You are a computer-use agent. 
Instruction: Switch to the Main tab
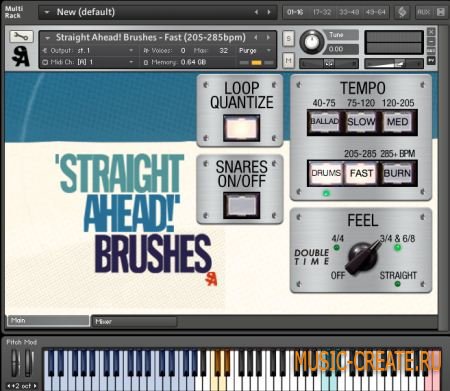coord(48,321)
